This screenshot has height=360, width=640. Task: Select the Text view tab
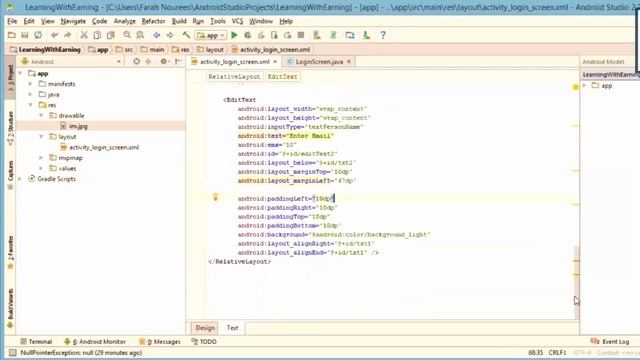click(232, 328)
